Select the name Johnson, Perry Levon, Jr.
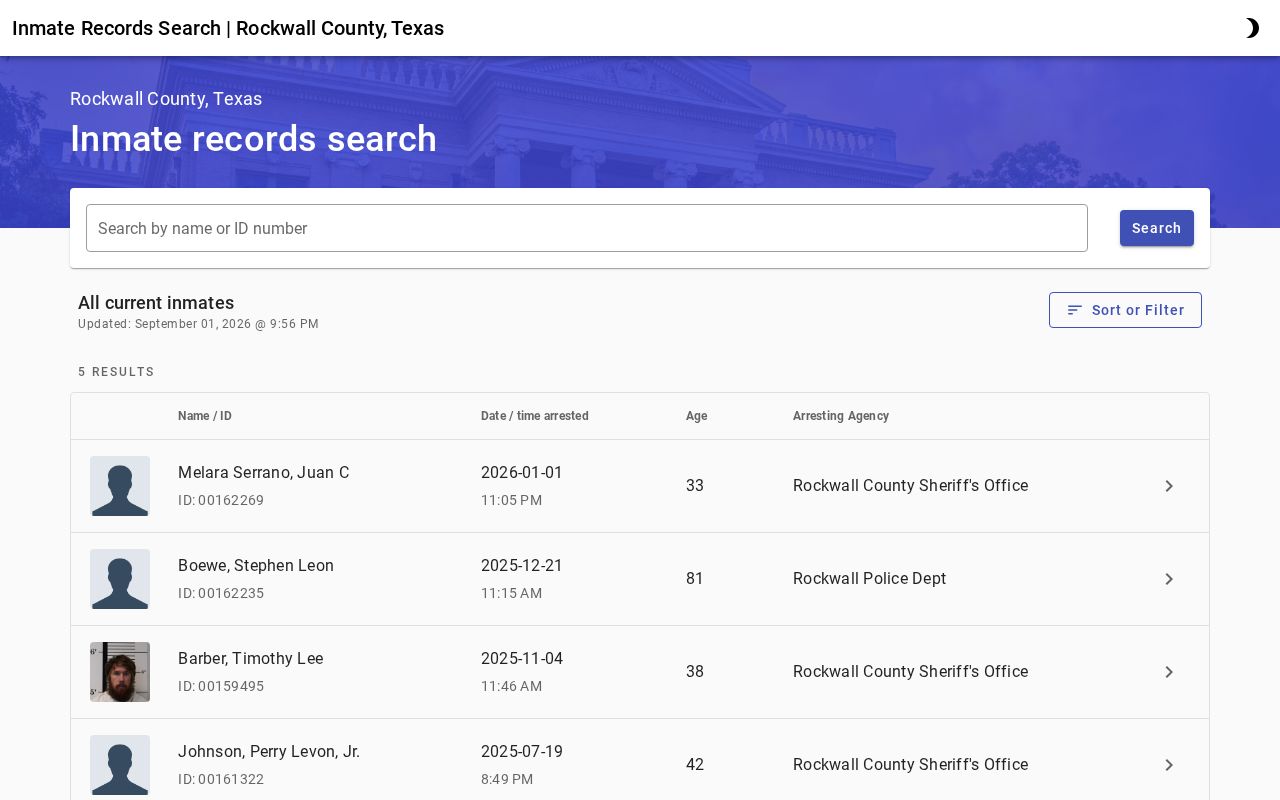This screenshot has width=1280, height=800. 269,752
